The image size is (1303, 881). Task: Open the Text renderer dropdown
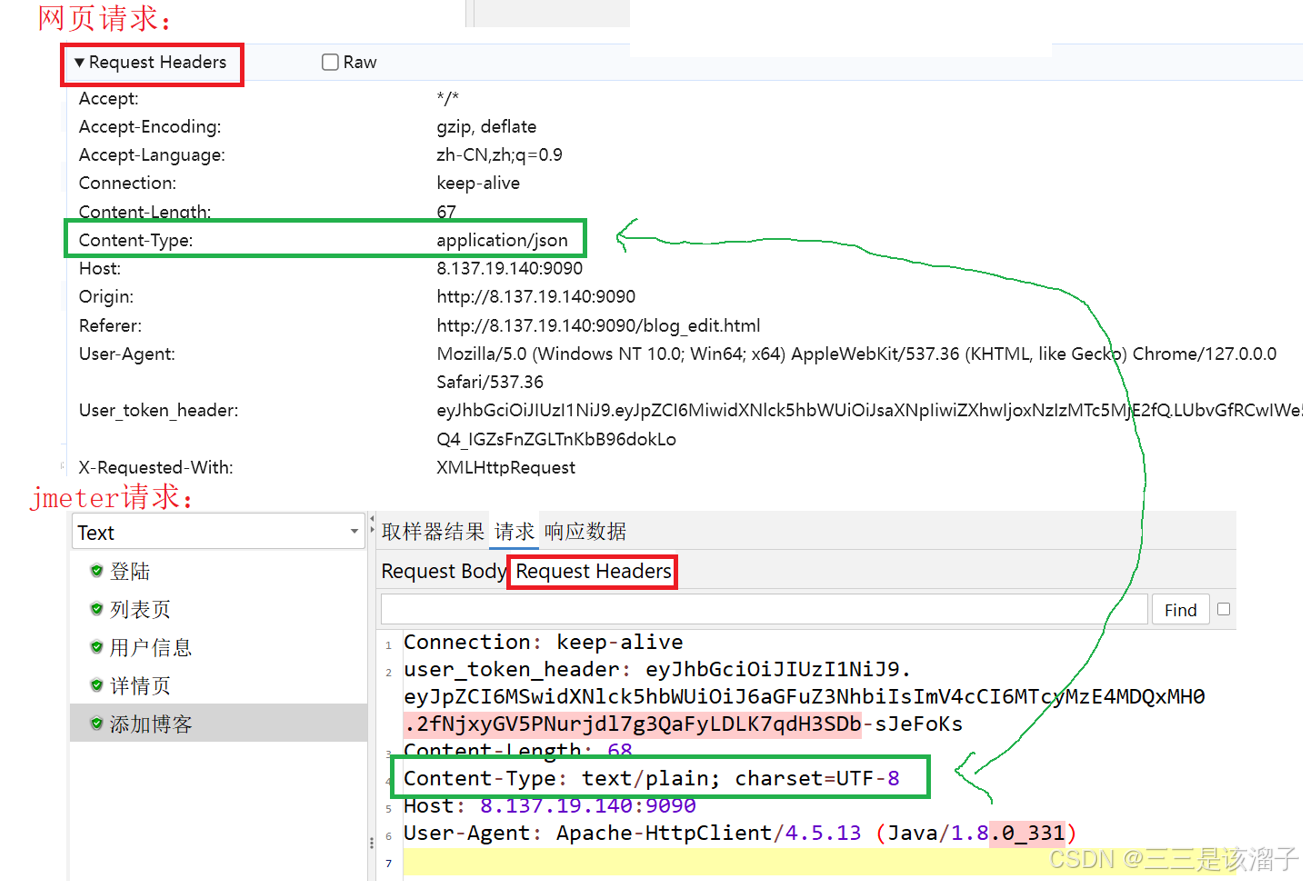tap(217, 532)
